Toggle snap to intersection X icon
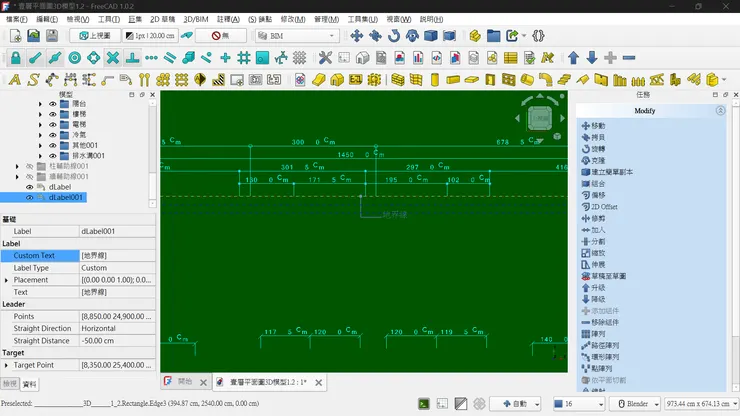 pos(113,58)
